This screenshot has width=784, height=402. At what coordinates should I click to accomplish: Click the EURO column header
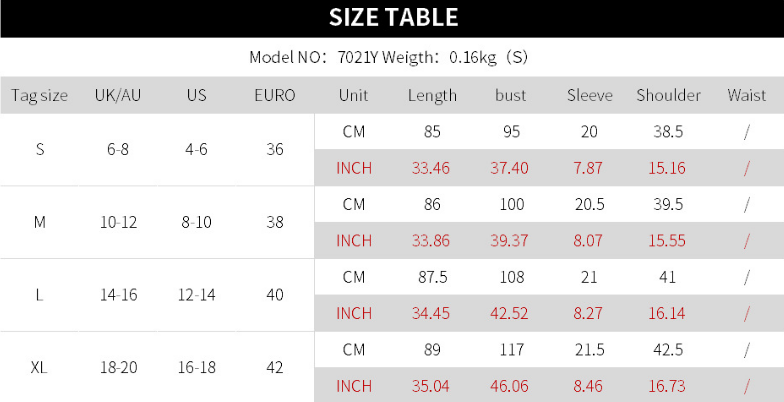point(274,95)
